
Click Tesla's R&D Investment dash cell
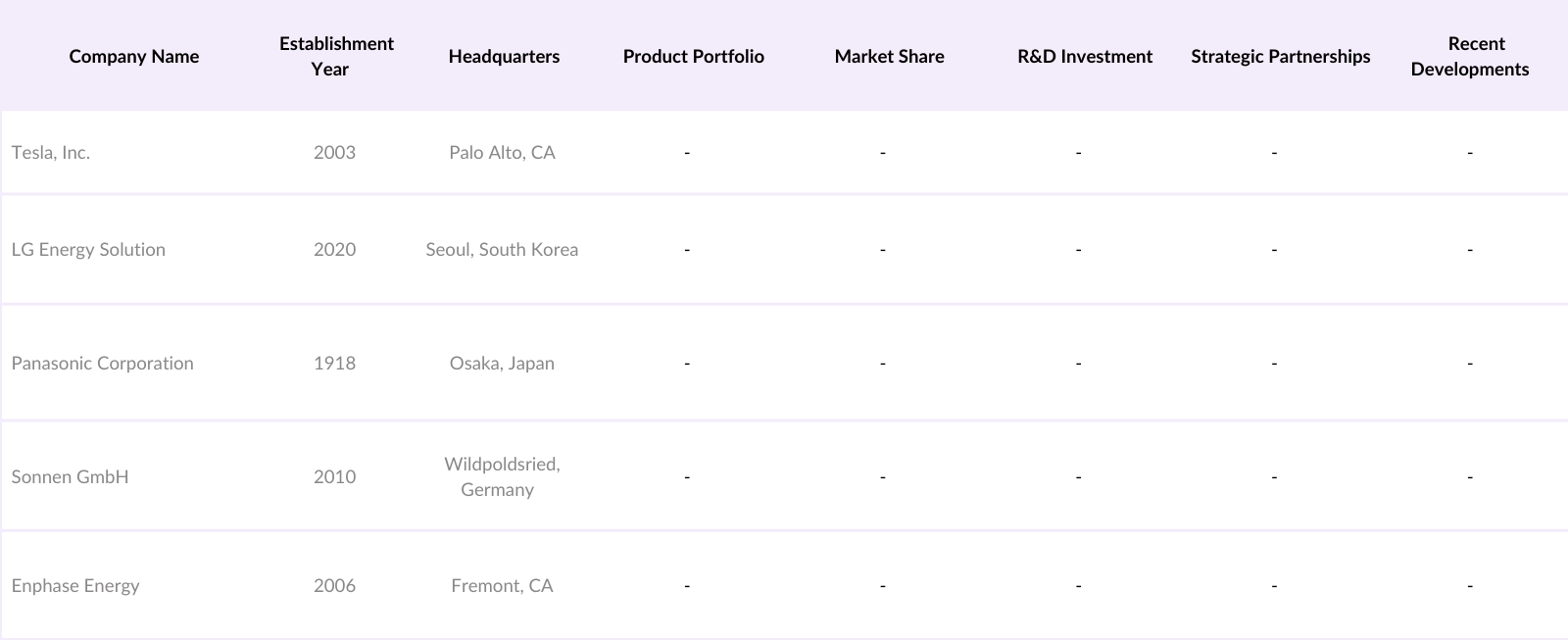tap(1078, 152)
